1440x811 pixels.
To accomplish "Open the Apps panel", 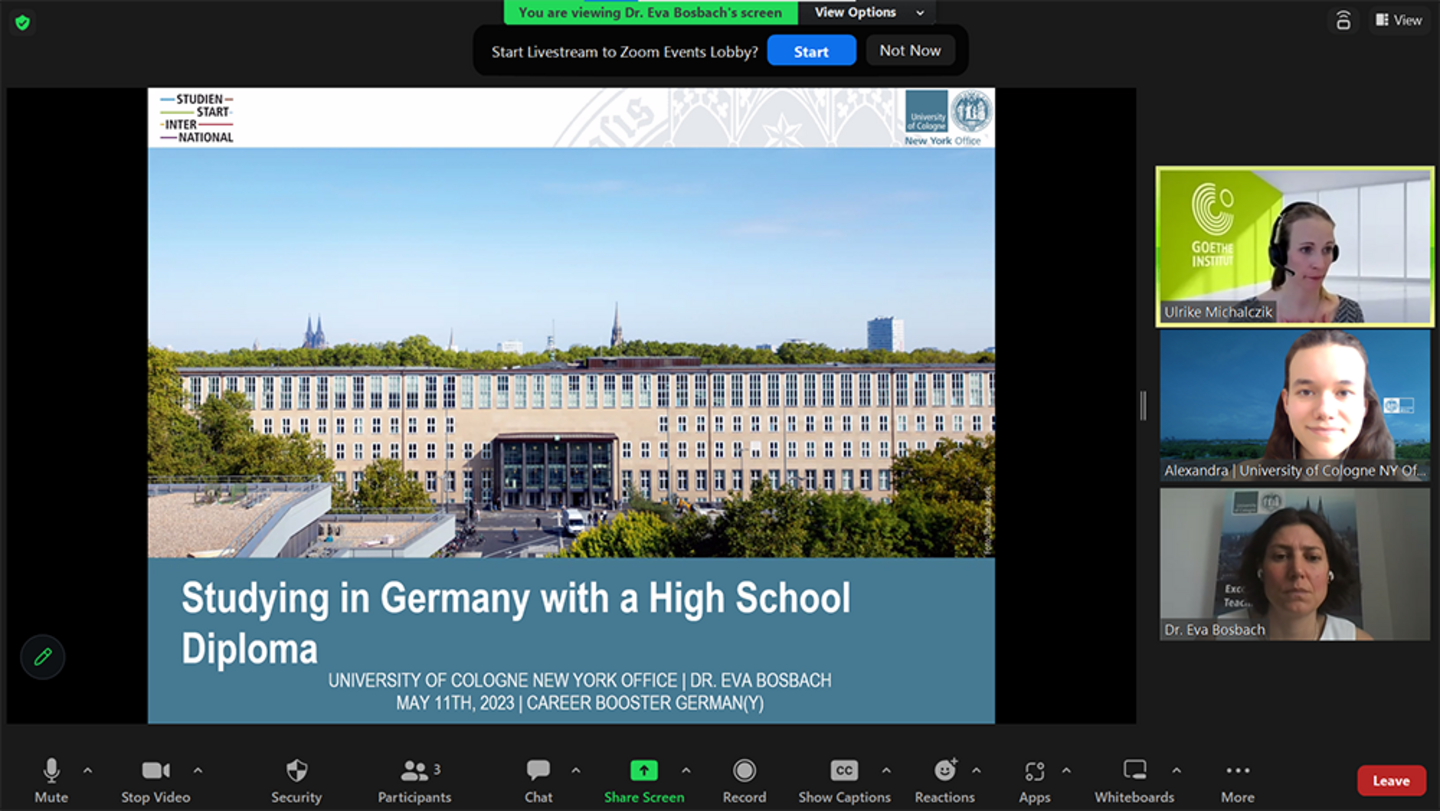I will [1034, 780].
